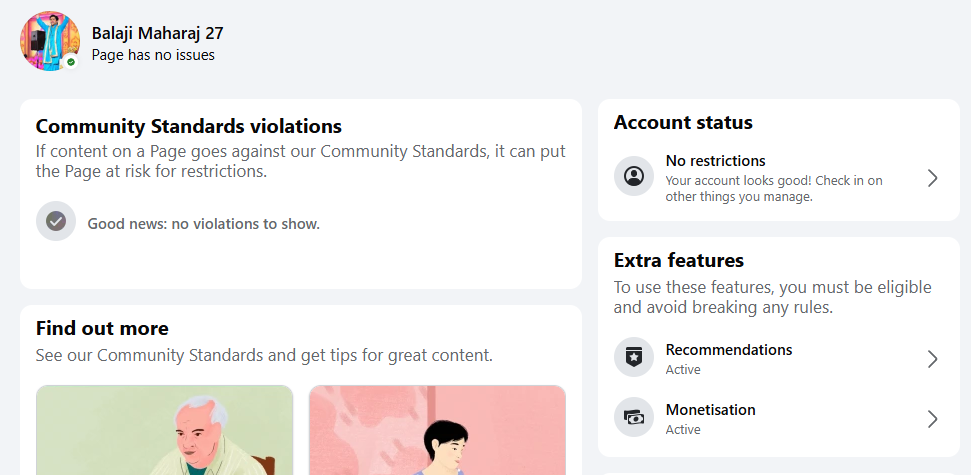Screen dimensions: 971x475
Task: Open the Balaji Maharaj 27 profile picture
Action: click(x=50, y=41)
